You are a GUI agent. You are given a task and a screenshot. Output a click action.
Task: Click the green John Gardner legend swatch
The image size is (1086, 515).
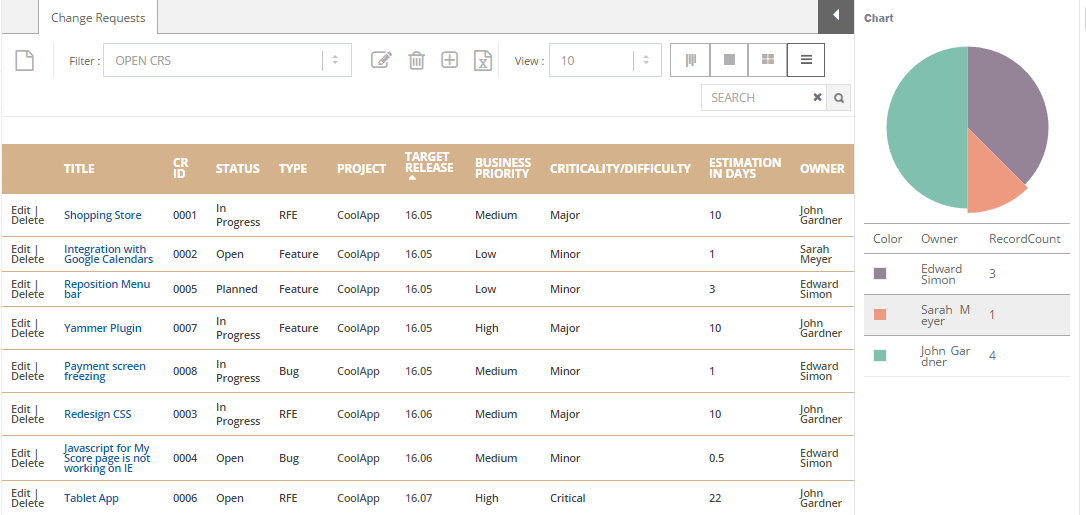click(880, 356)
